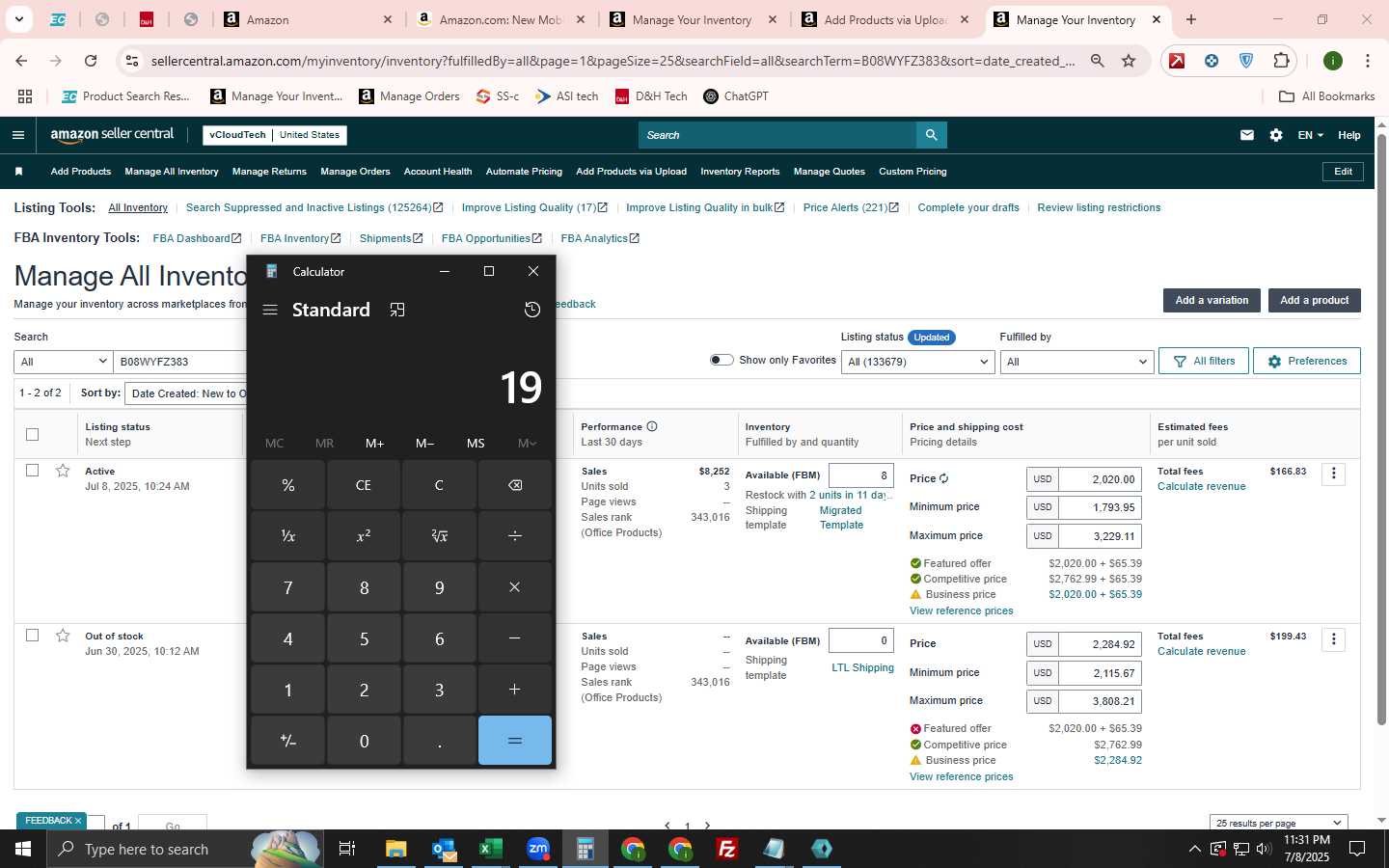Image resolution: width=1389 pixels, height=868 pixels.
Task: Open 25 results per page dropdown
Action: 1278,823
